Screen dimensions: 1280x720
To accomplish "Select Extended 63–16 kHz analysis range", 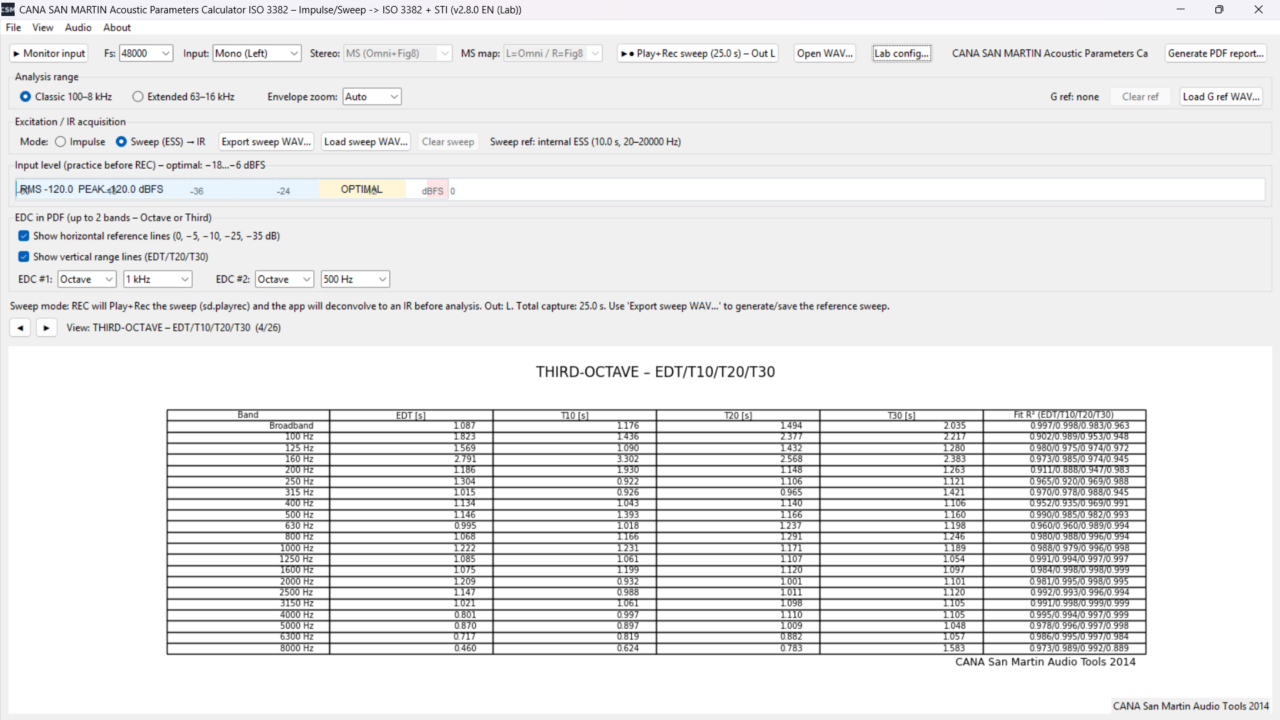I will pyautogui.click(x=138, y=97).
